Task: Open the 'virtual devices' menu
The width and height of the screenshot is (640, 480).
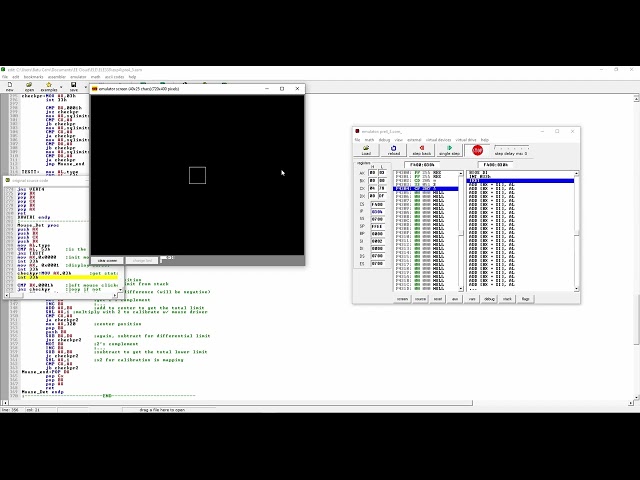Action: pyautogui.click(x=438, y=140)
